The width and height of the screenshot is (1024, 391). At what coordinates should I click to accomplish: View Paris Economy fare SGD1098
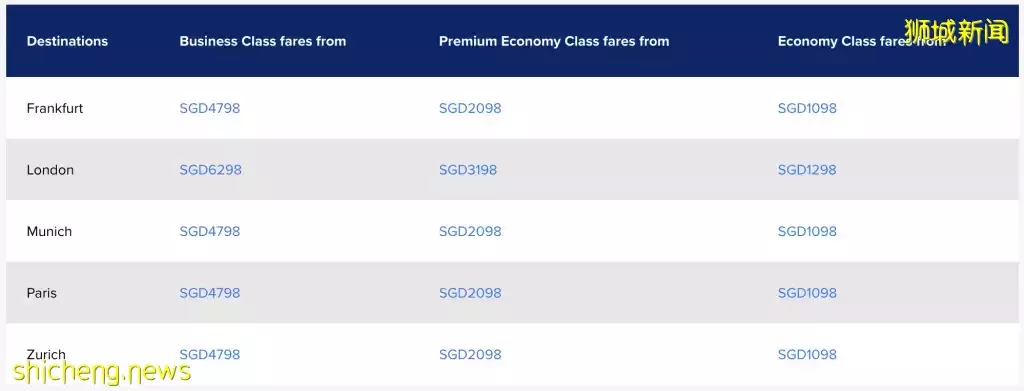coord(807,293)
